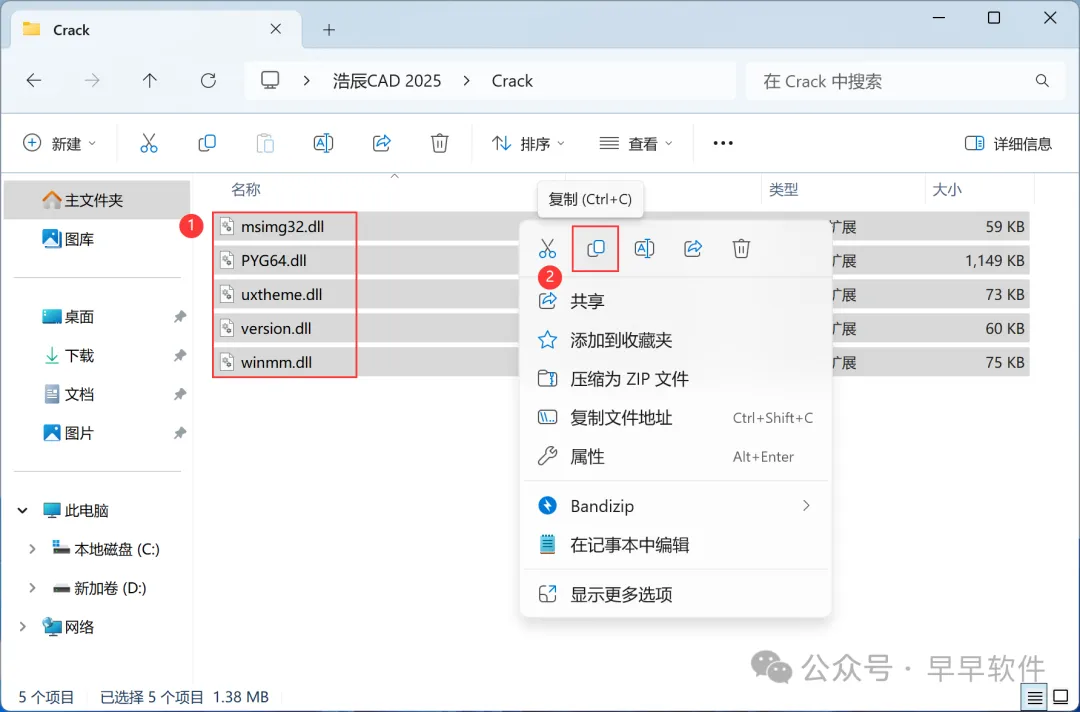
Task: Select 复制文件地址 menu entry
Action: 676,418
